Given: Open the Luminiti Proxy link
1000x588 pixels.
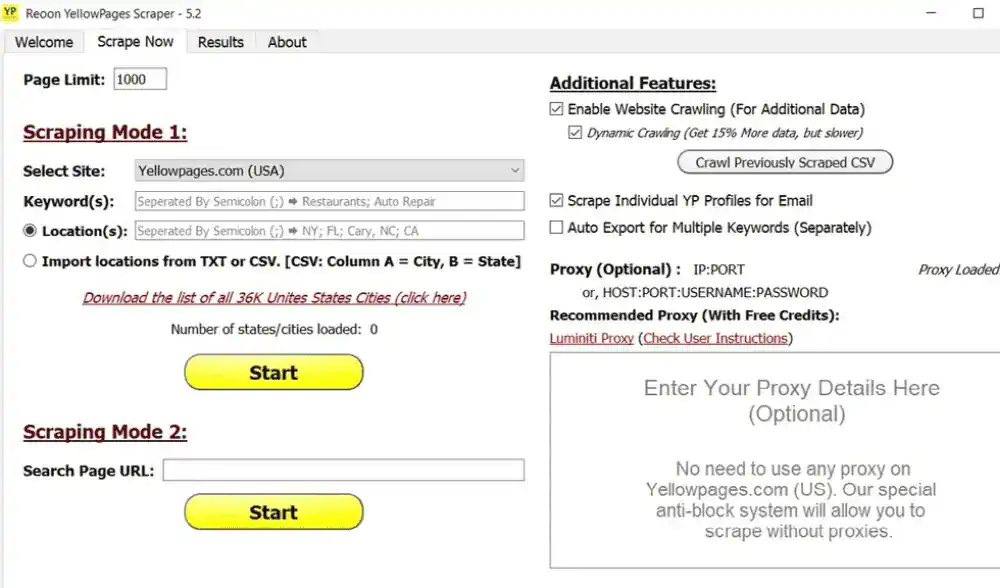Looking at the screenshot, I should (592, 338).
